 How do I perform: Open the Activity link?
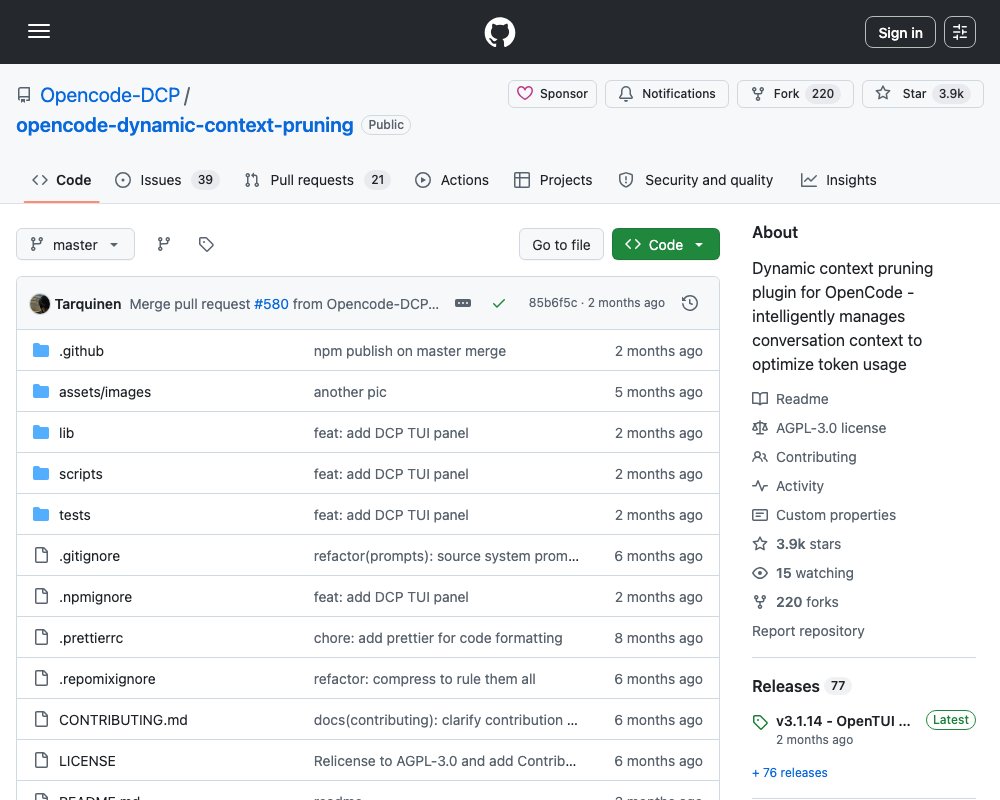[x=788, y=486]
